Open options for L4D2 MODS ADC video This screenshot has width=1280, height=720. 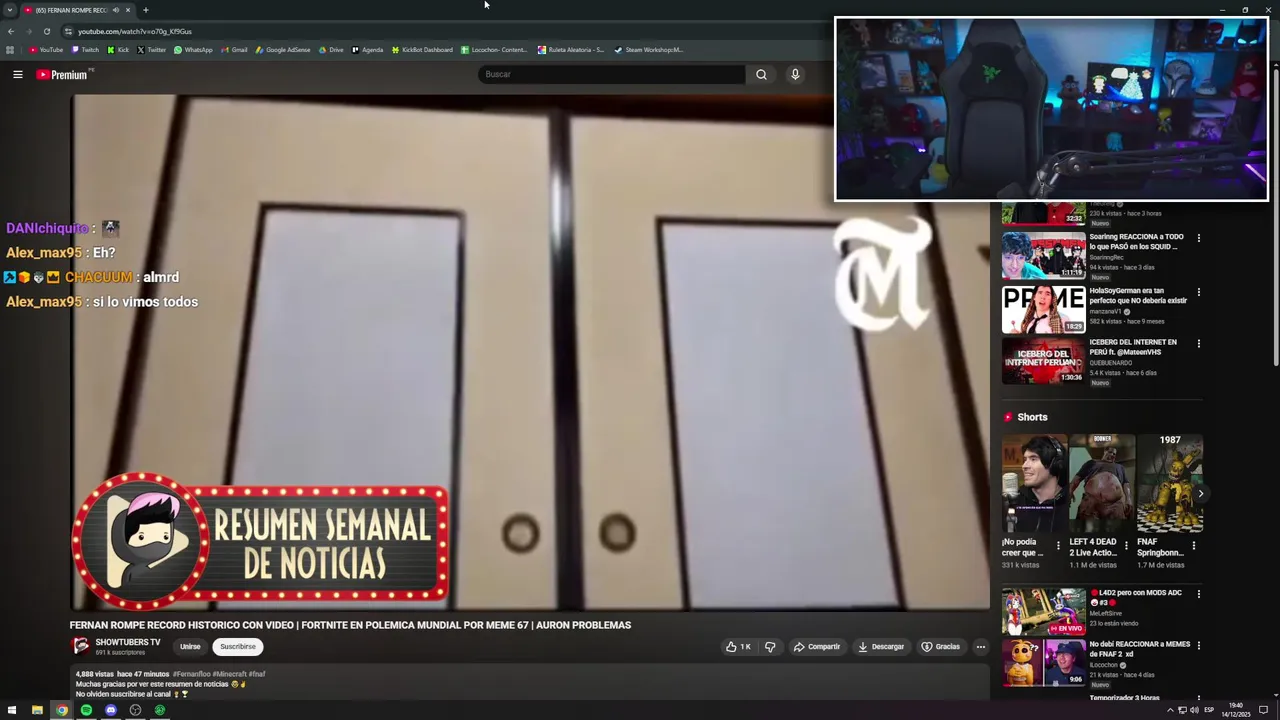point(1199,594)
